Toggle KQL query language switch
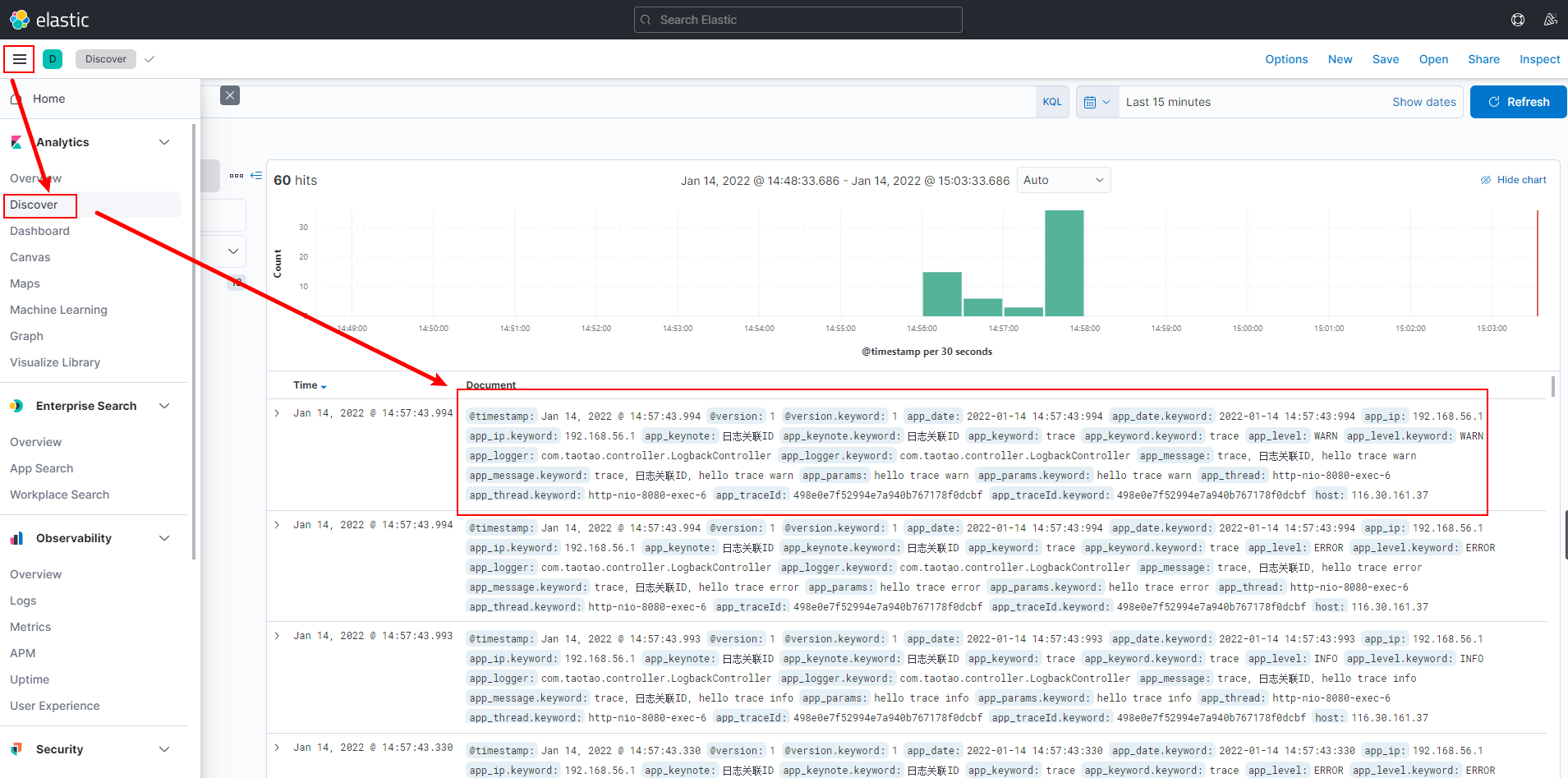The height and width of the screenshot is (778, 1568). pos(1052,102)
